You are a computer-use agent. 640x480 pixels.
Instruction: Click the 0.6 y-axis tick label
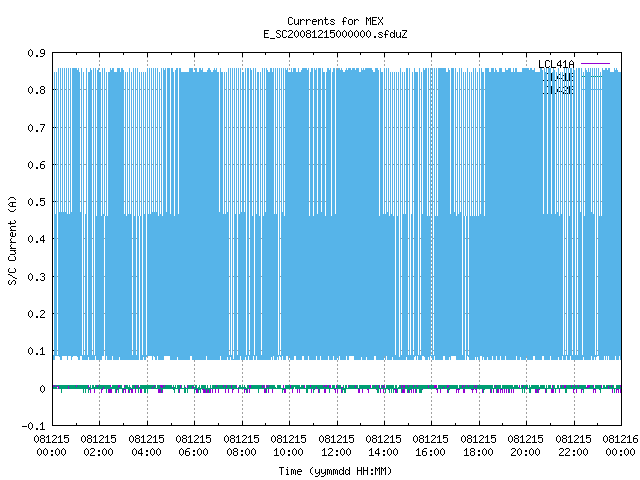point(36,165)
